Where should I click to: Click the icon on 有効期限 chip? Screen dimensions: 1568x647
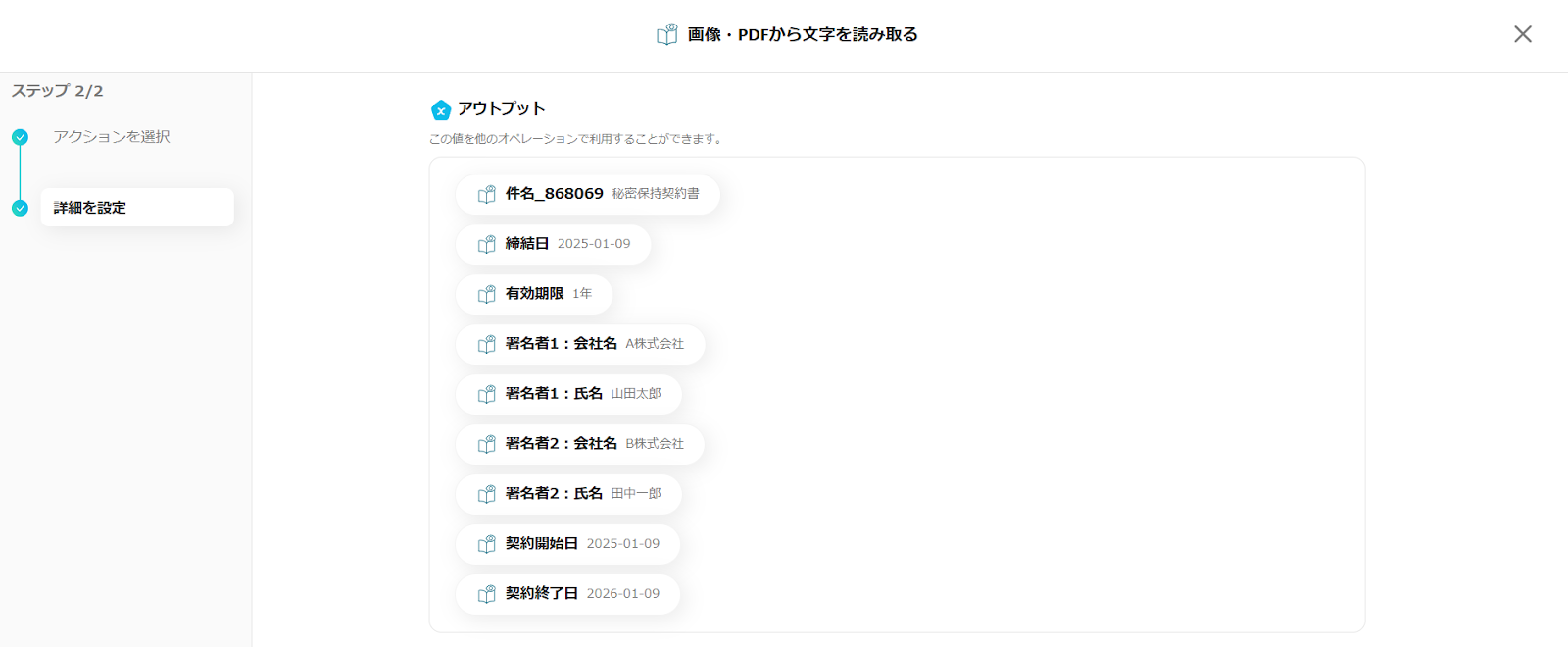click(487, 294)
